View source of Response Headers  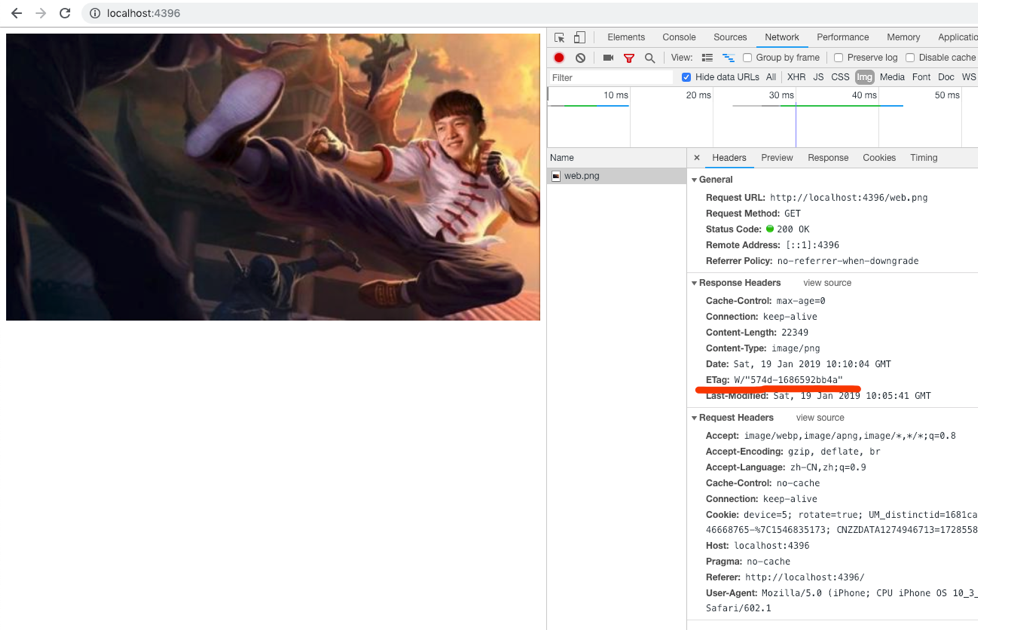827,283
